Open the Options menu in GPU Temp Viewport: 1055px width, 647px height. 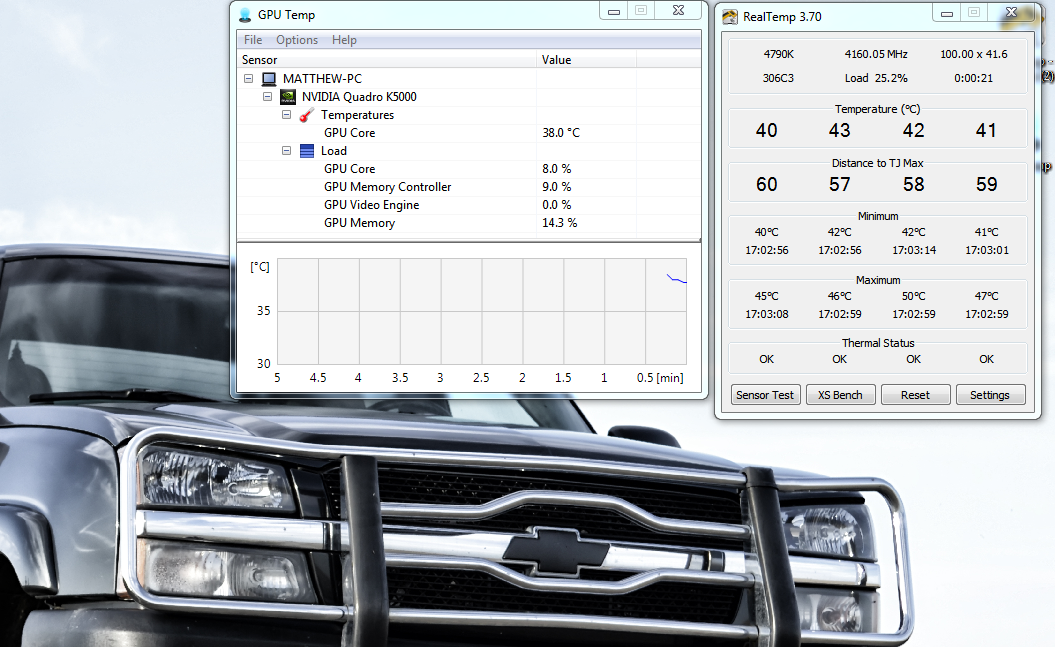click(x=297, y=40)
